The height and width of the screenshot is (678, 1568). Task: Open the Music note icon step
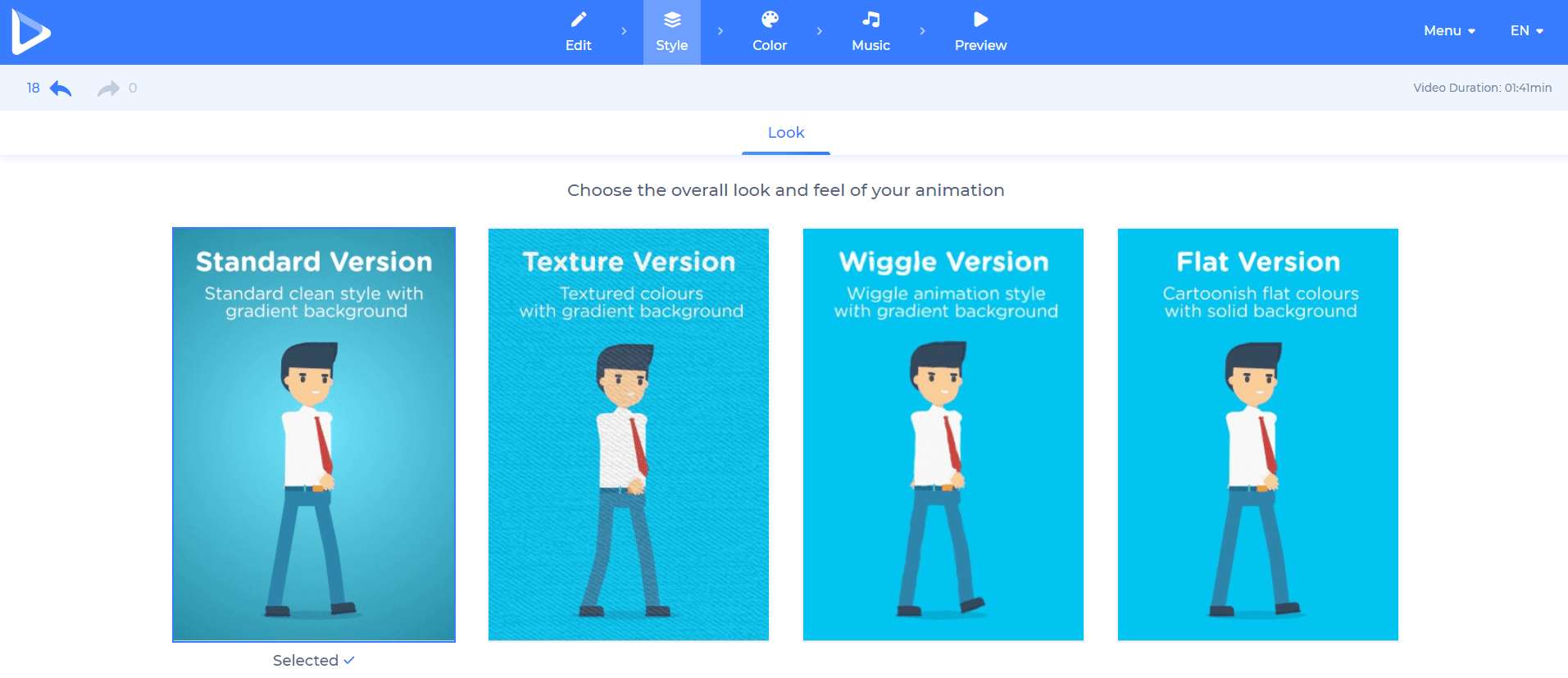click(x=870, y=20)
